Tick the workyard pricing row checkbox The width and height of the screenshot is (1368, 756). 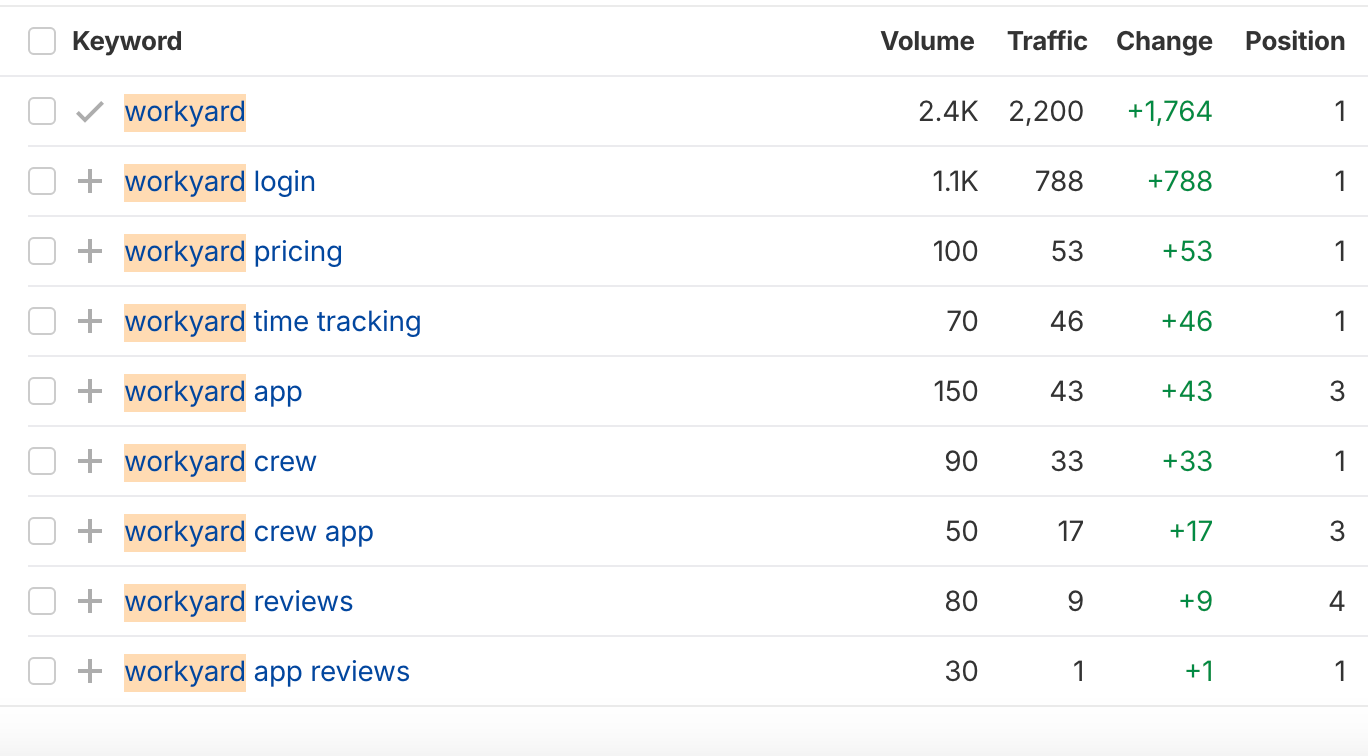click(x=42, y=252)
